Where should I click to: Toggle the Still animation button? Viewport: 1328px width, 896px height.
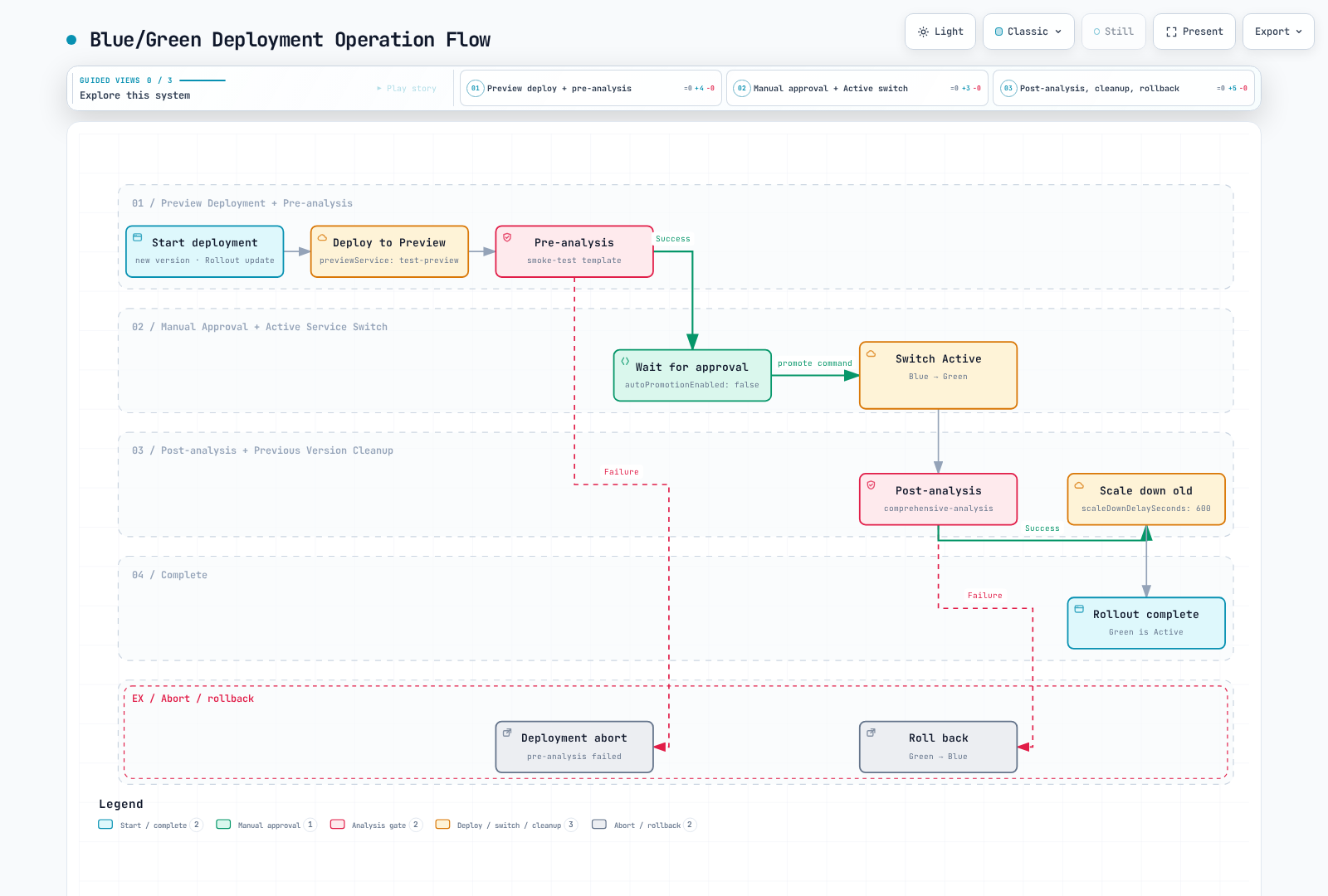(1114, 32)
